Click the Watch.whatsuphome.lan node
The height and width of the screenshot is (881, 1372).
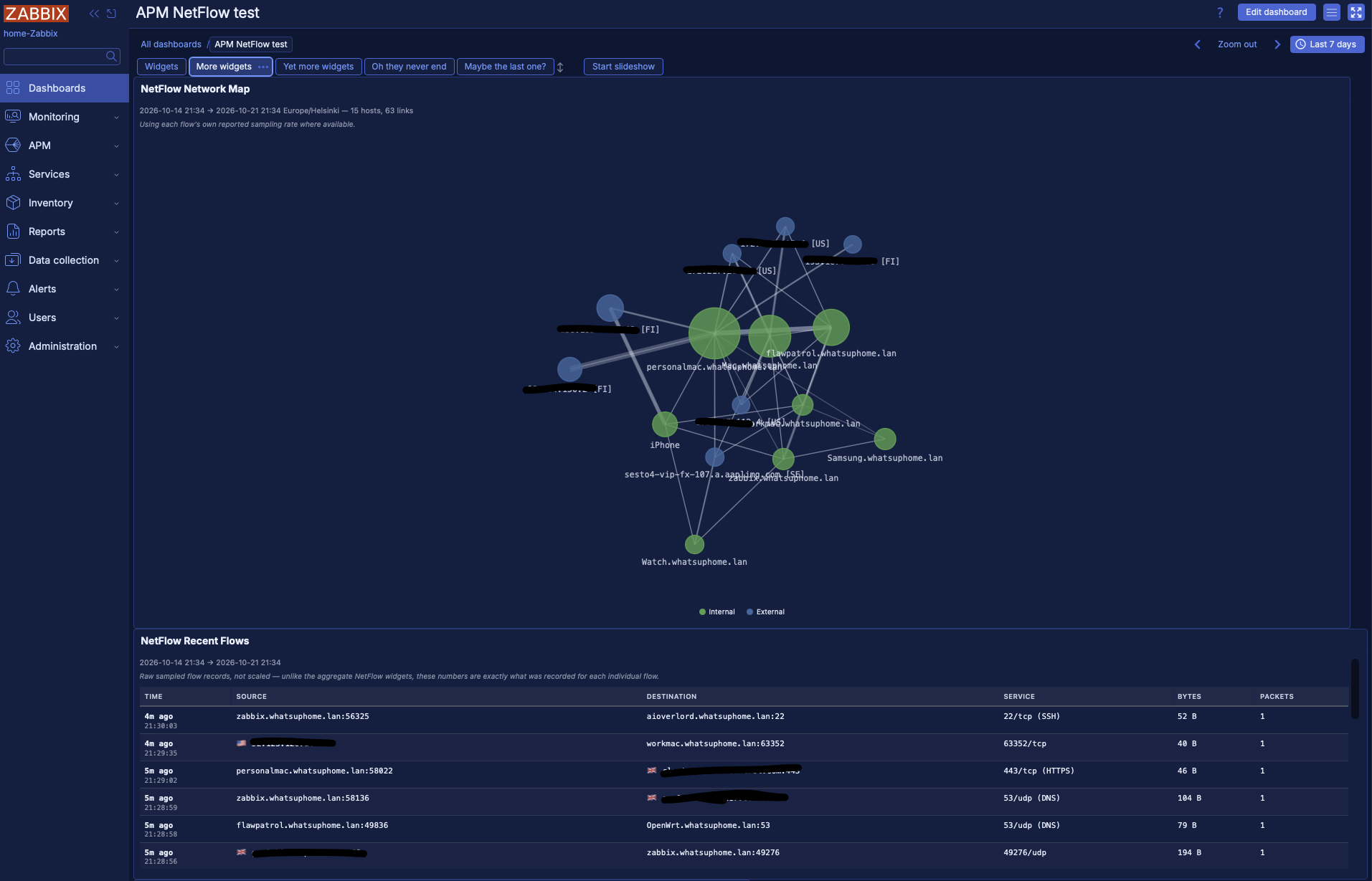(694, 545)
